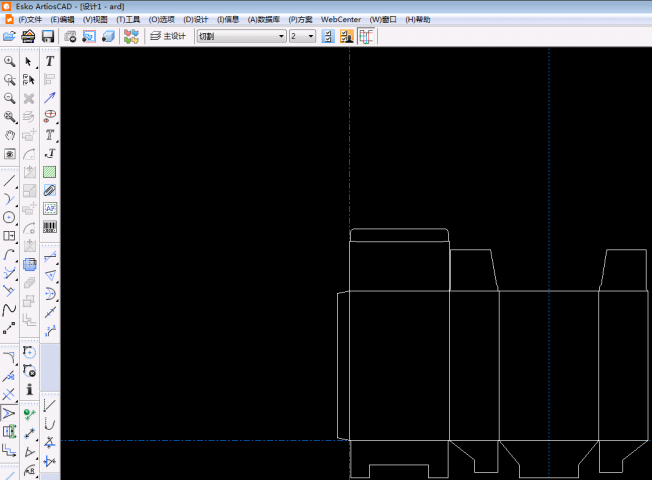Open the (D)设计 menu

195,20
